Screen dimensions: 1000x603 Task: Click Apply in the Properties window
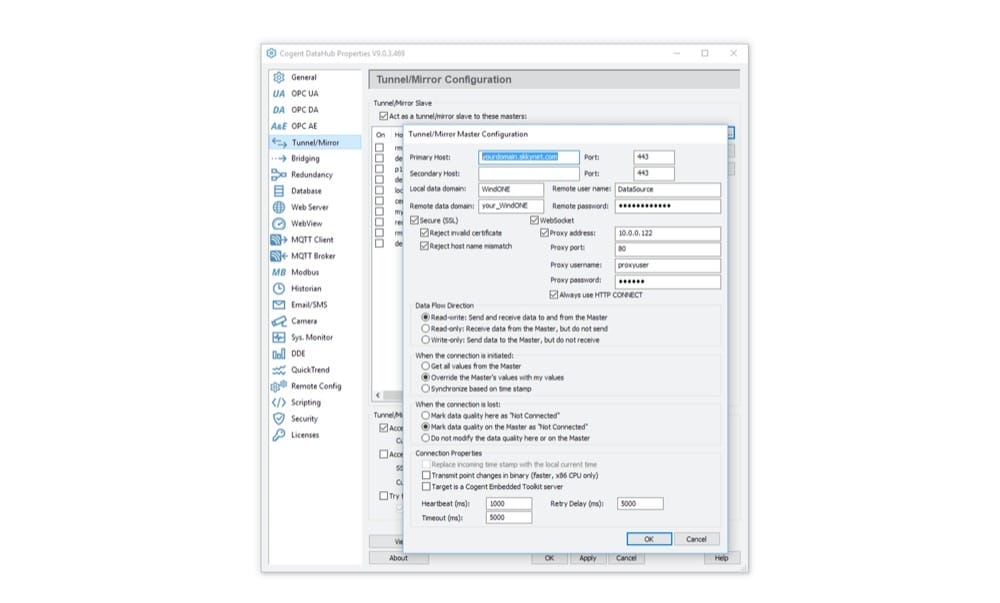tap(588, 558)
